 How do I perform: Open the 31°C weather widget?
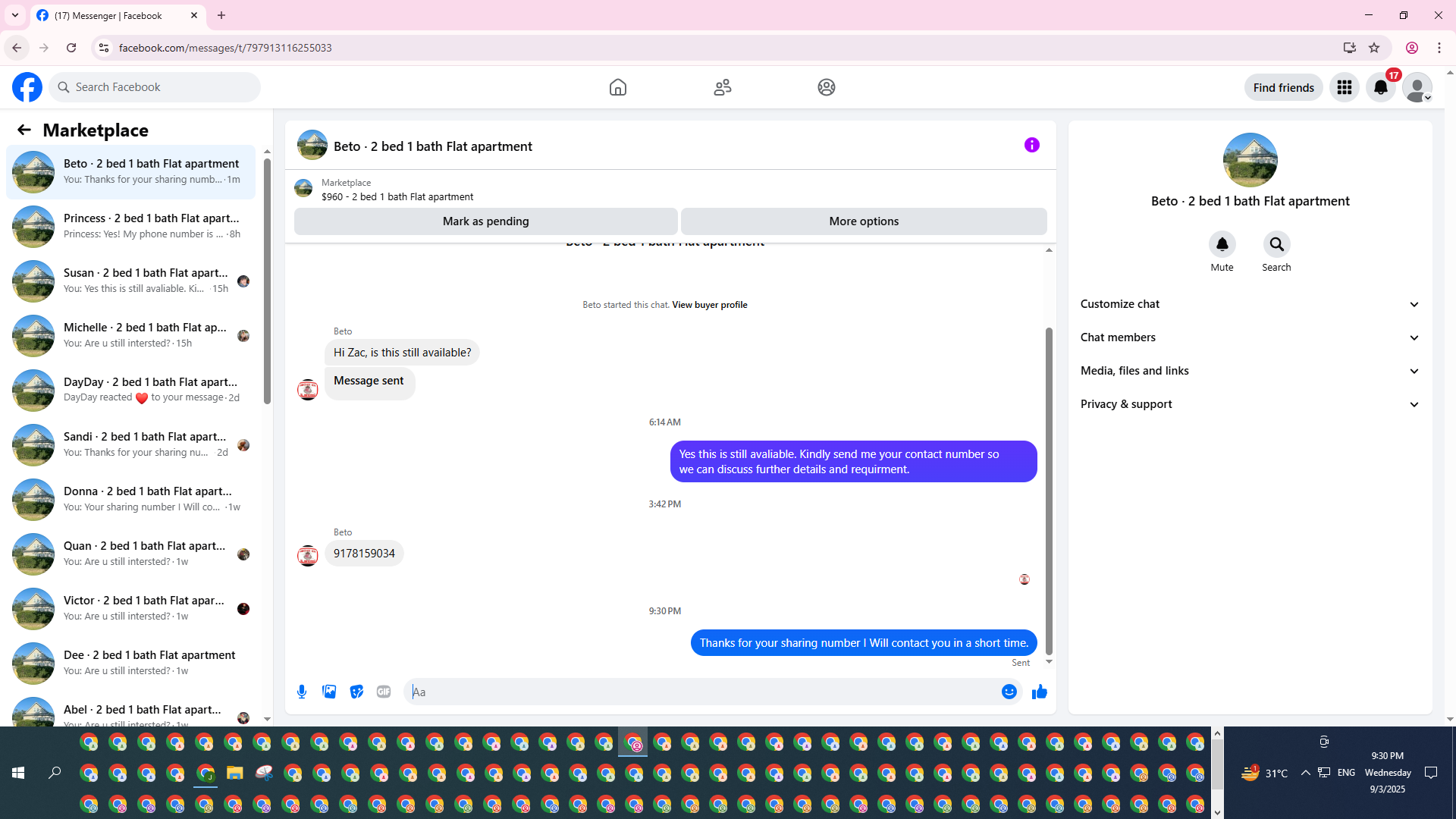1264,773
